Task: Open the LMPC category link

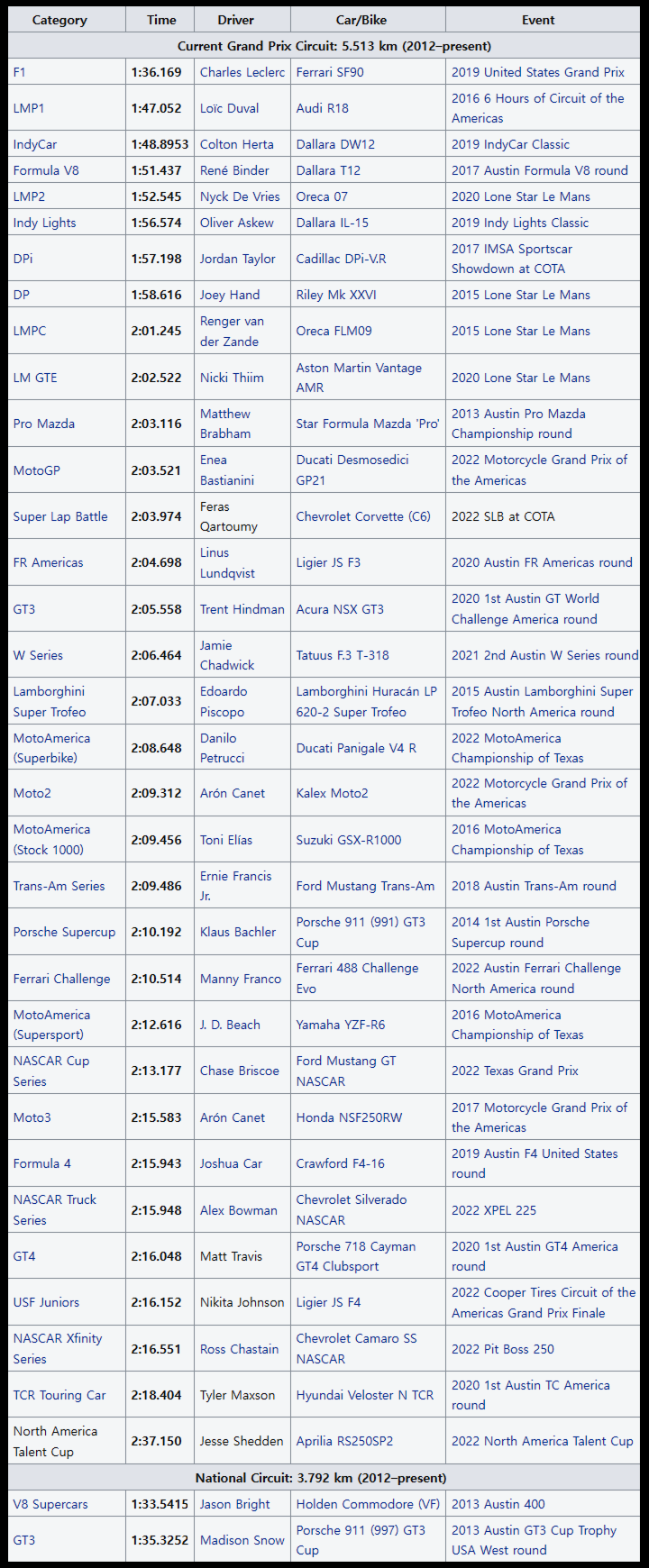Action: [x=30, y=331]
